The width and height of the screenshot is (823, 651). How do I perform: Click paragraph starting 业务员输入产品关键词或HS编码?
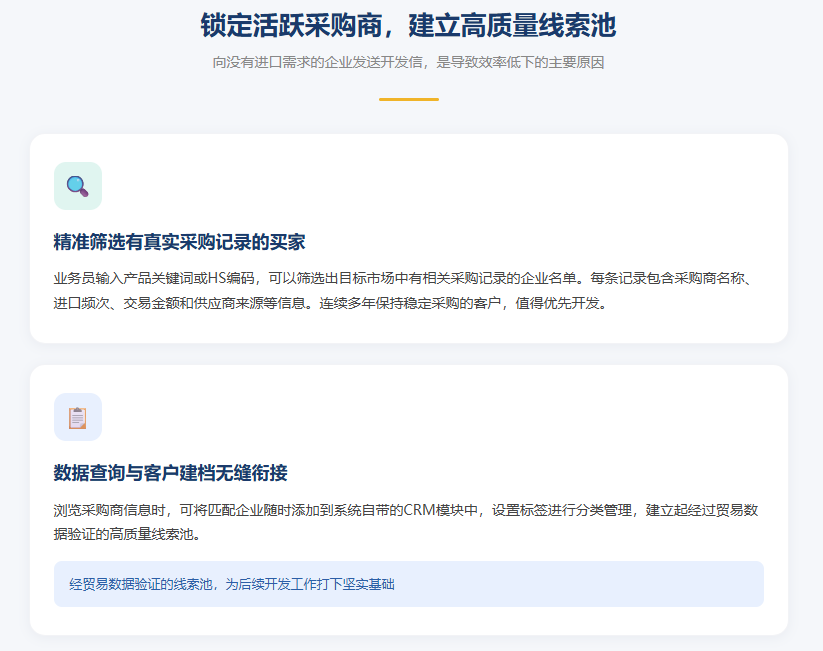click(403, 290)
